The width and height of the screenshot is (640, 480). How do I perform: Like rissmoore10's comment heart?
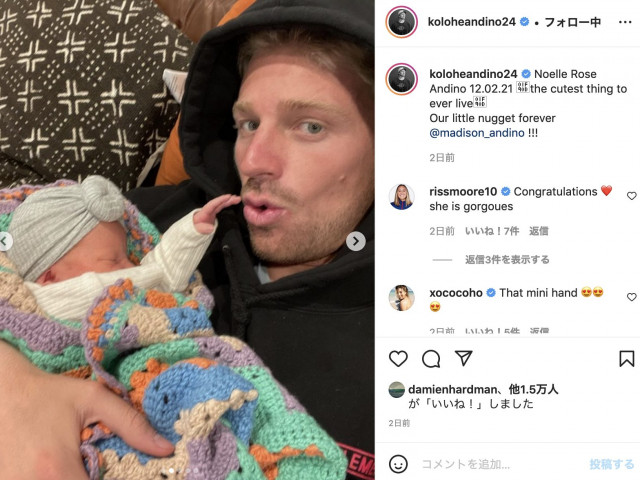click(631, 196)
